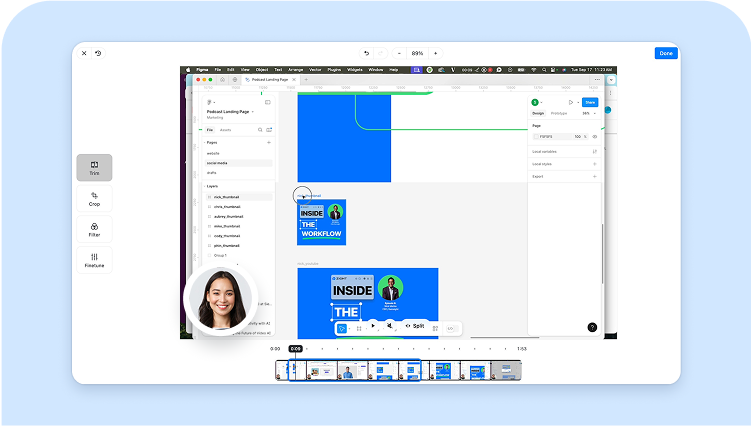This screenshot has height=426, width=751.
Task: Close the editor with the X icon
Action: [84, 53]
